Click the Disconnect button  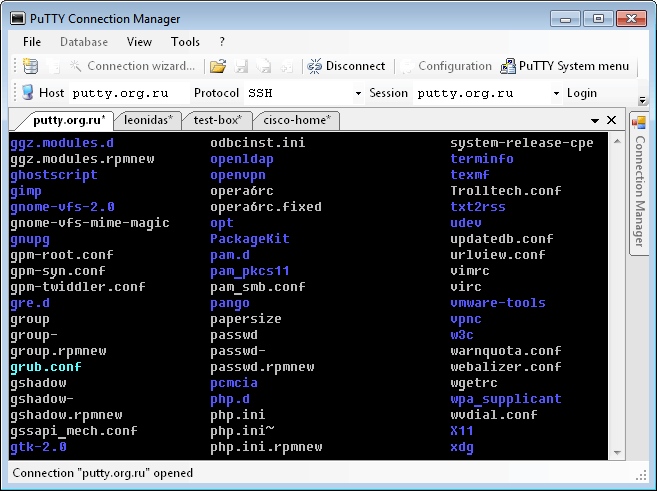point(346,66)
